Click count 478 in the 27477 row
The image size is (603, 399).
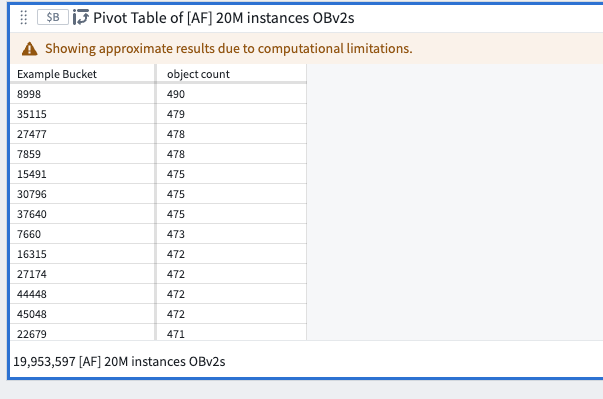232,134
